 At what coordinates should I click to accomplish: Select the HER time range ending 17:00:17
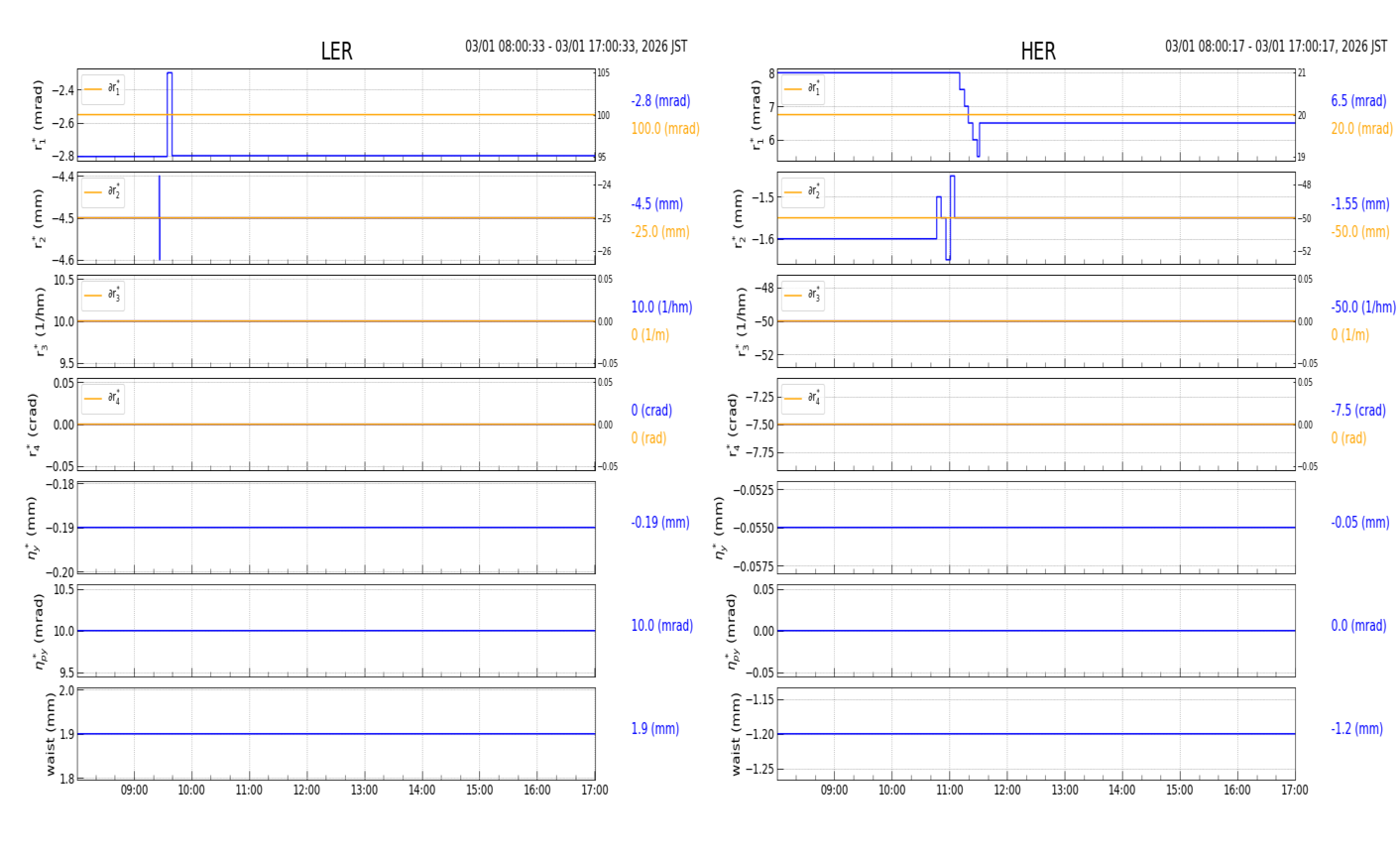point(1276,47)
